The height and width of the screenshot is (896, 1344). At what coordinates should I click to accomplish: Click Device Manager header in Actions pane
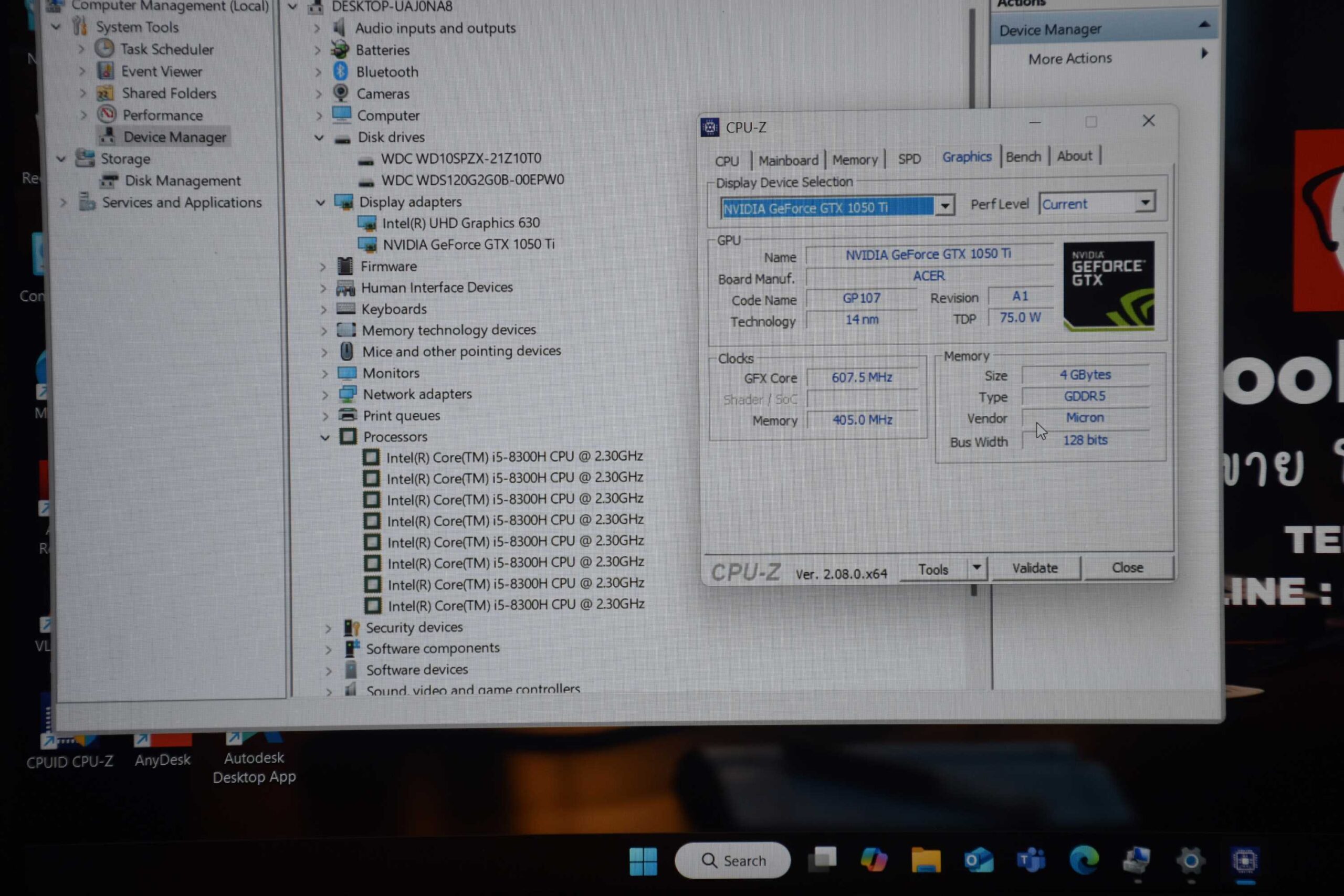coord(1104,28)
